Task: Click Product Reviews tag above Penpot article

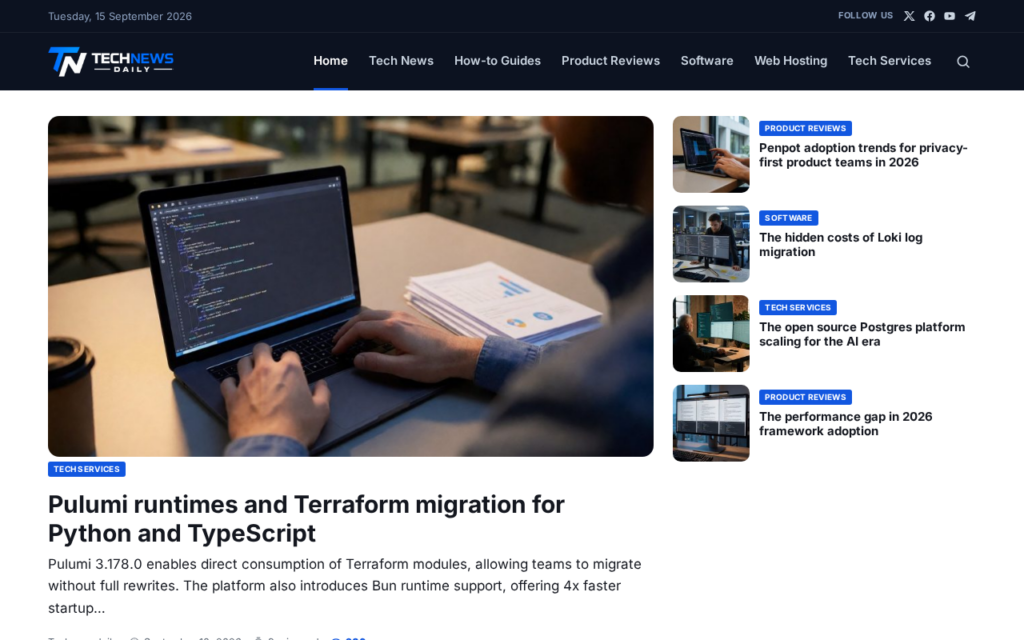Action: point(805,128)
